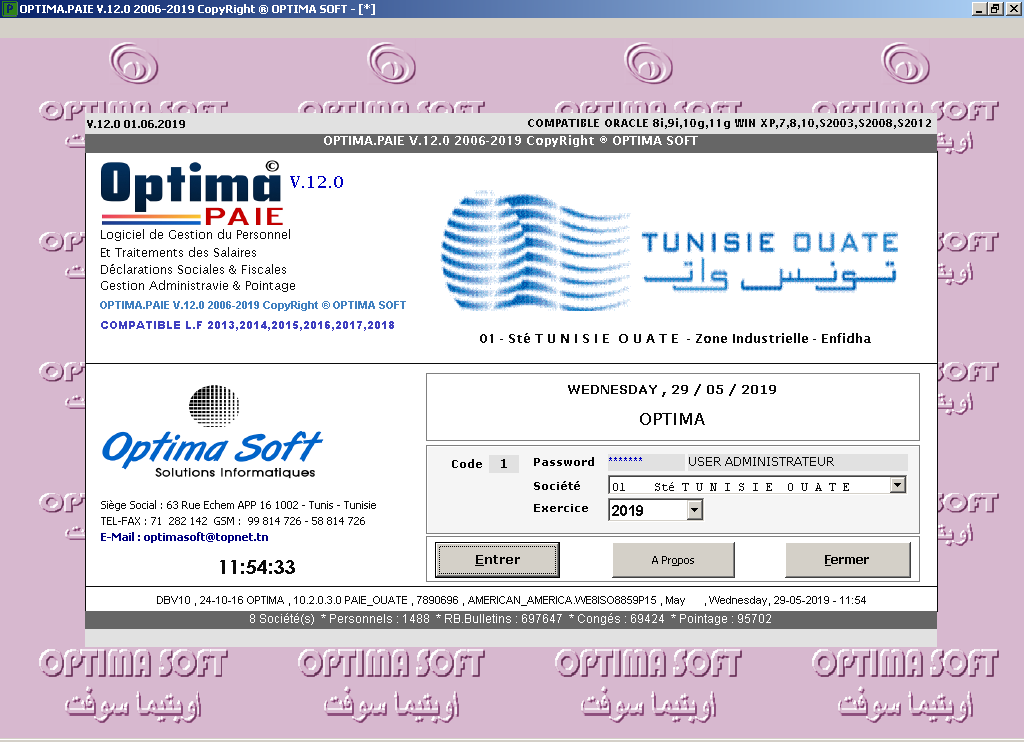Click the TEL-FAX phone numbers line
Image resolution: width=1024 pixels, height=742 pixels.
coord(232,521)
